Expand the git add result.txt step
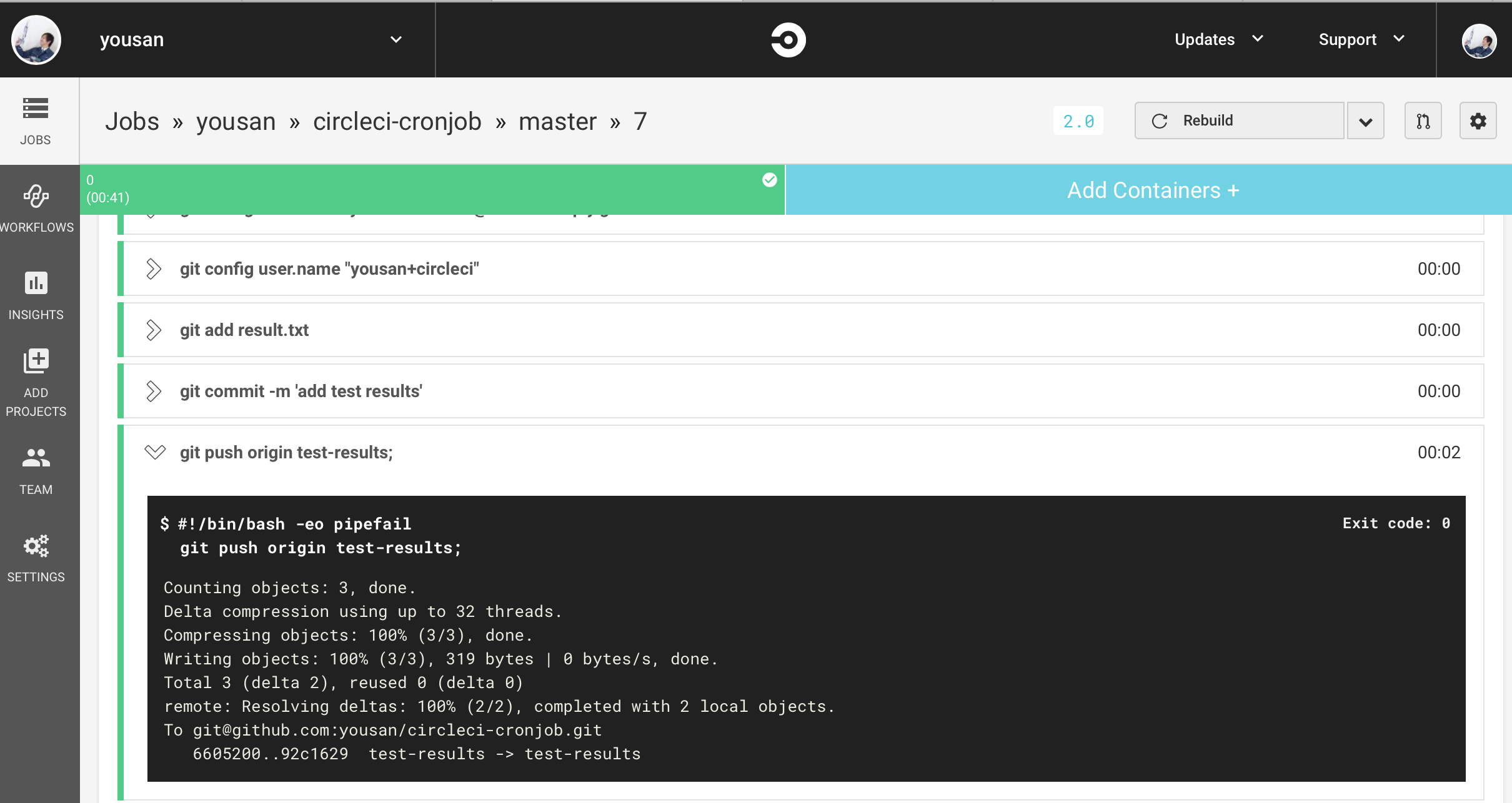Screen dimensions: 1512x803 tap(154, 330)
